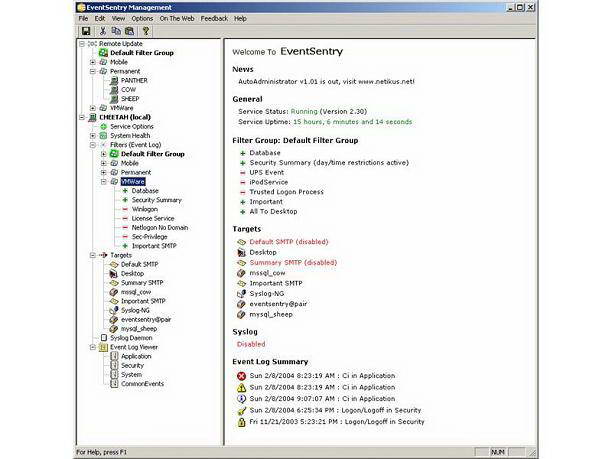Click the Paste toolbar icon
The height and width of the screenshot is (459, 612).
[129, 31]
